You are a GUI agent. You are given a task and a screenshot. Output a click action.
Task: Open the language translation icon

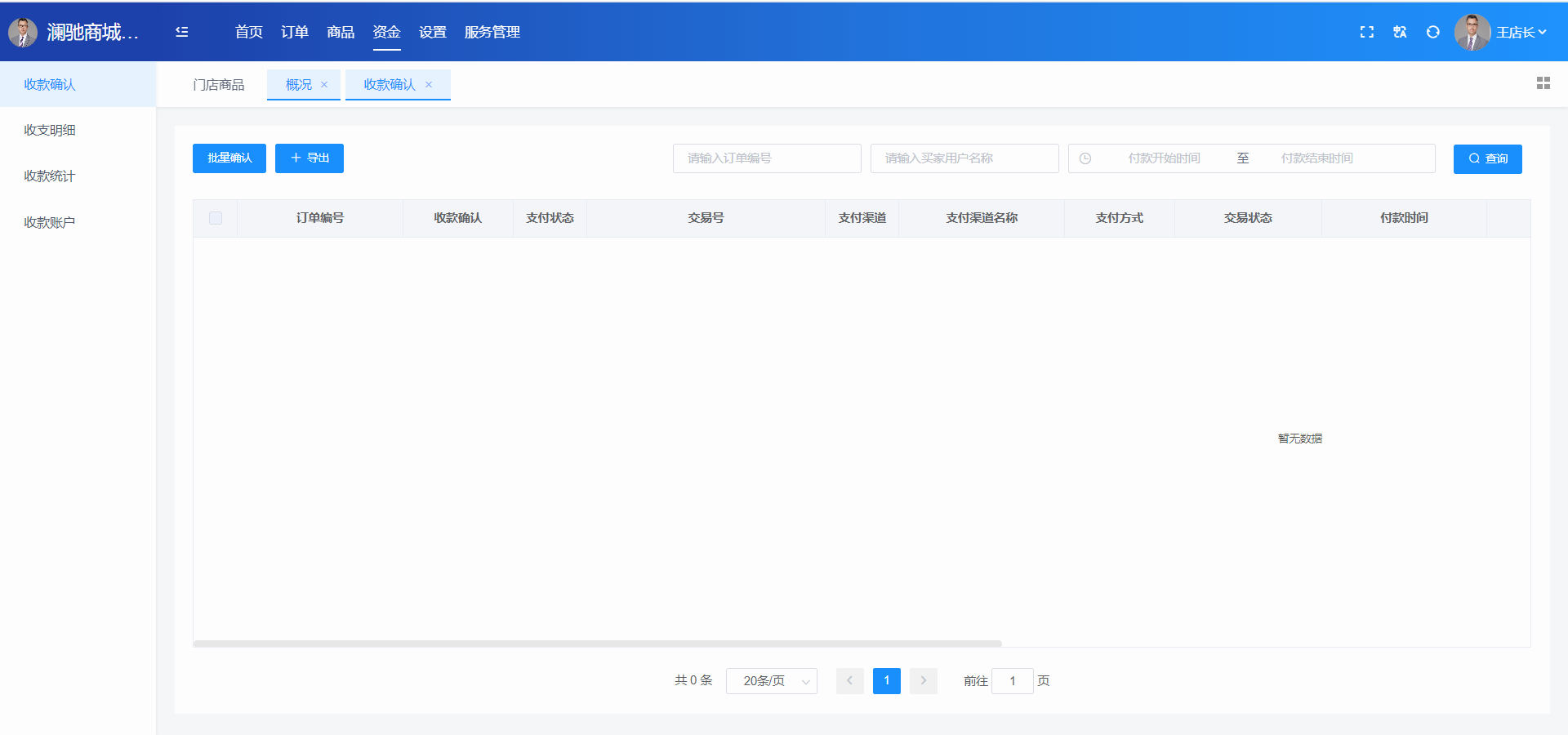(x=1400, y=32)
